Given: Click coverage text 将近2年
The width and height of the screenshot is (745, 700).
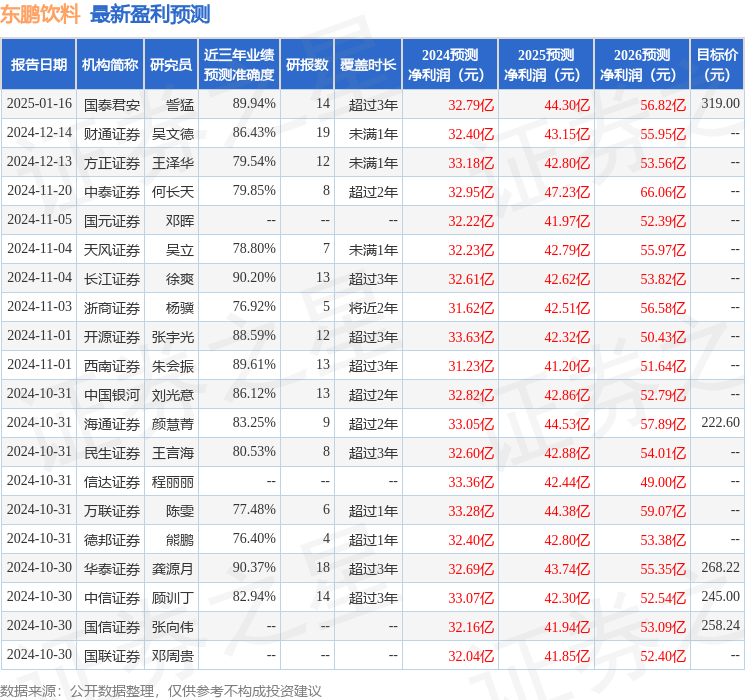Looking at the screenshot, I should coord(373,308).
